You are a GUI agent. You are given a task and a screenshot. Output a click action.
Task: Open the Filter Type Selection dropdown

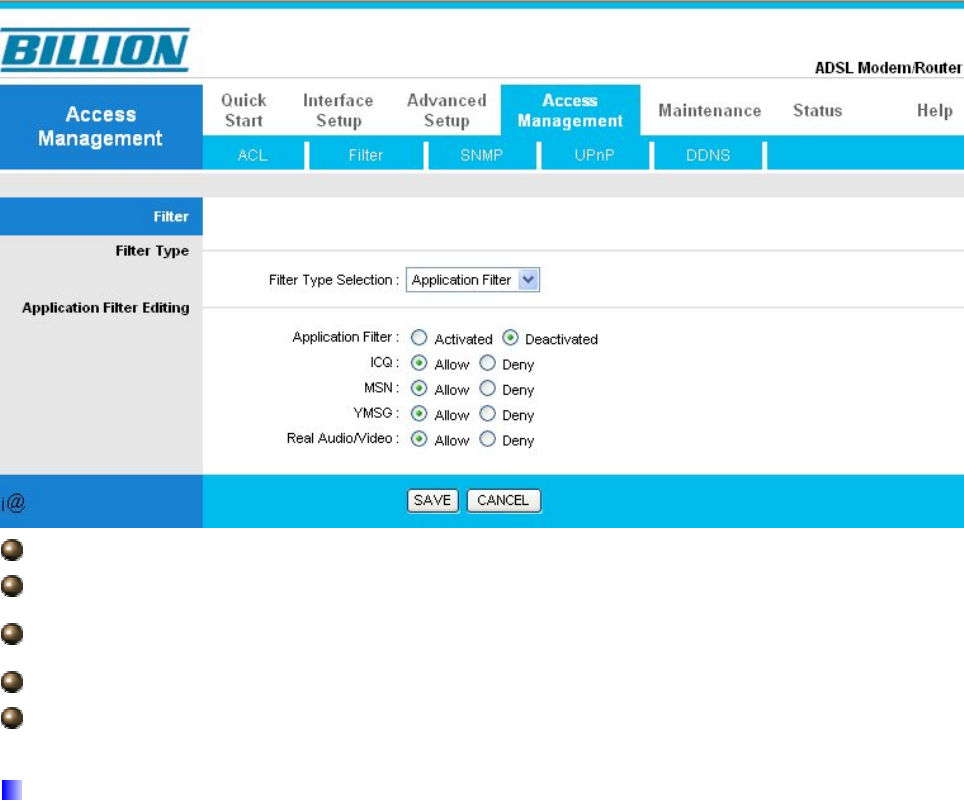(x=473, y=280)
